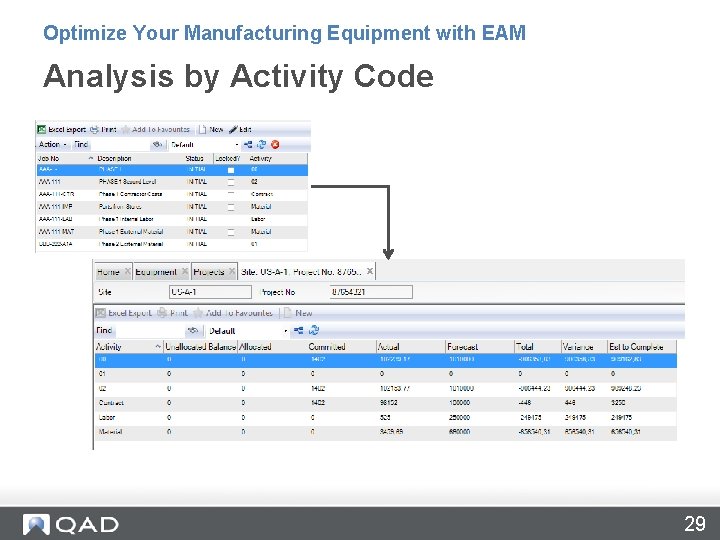Click sort arrow on Job No column
Viewport: 720px width, 540px height.
[x=90, y=158]
